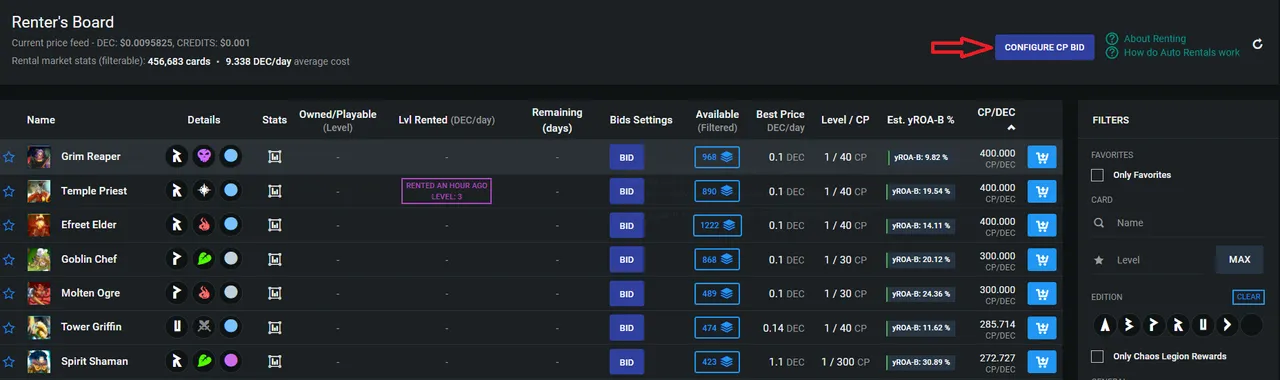Filter by Alpha edition icon
Viewport: 1280px width, 380px height.
coord(1105,325)
